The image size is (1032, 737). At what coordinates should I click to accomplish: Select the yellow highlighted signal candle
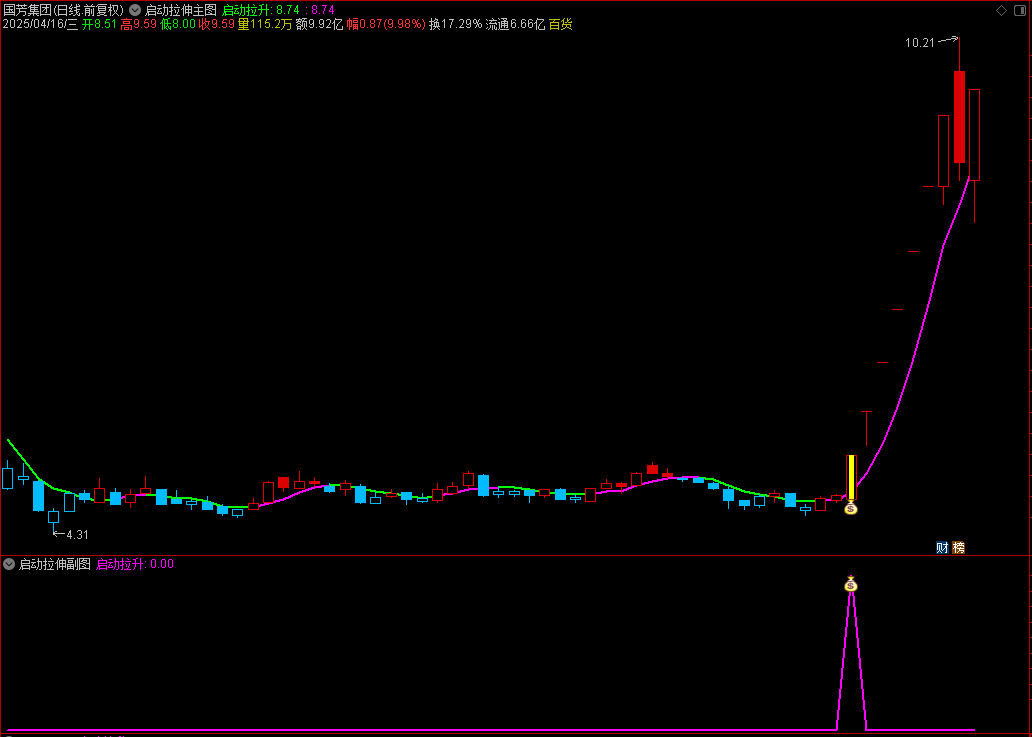click(851, 478)
